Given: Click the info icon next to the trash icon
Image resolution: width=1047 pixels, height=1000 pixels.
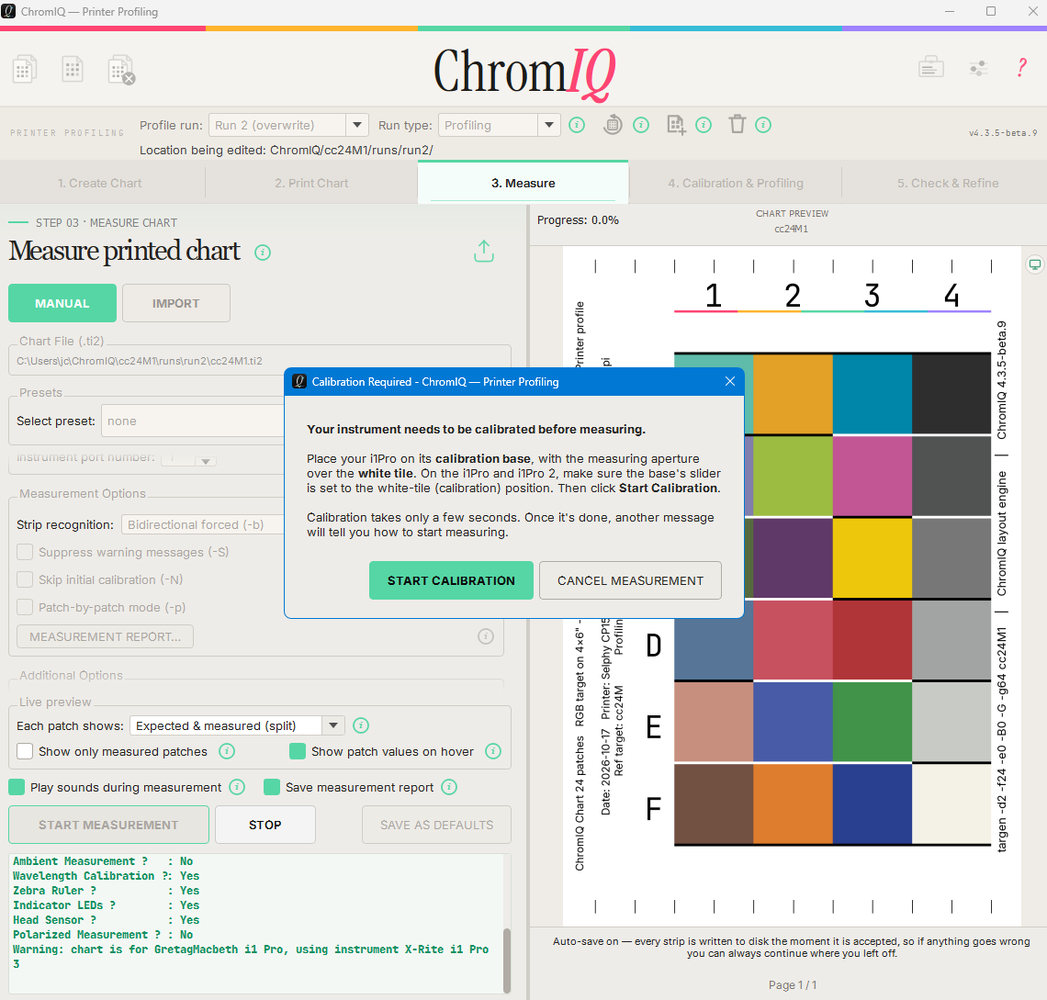Looking at the screenshot, I should tap(763, 125).
